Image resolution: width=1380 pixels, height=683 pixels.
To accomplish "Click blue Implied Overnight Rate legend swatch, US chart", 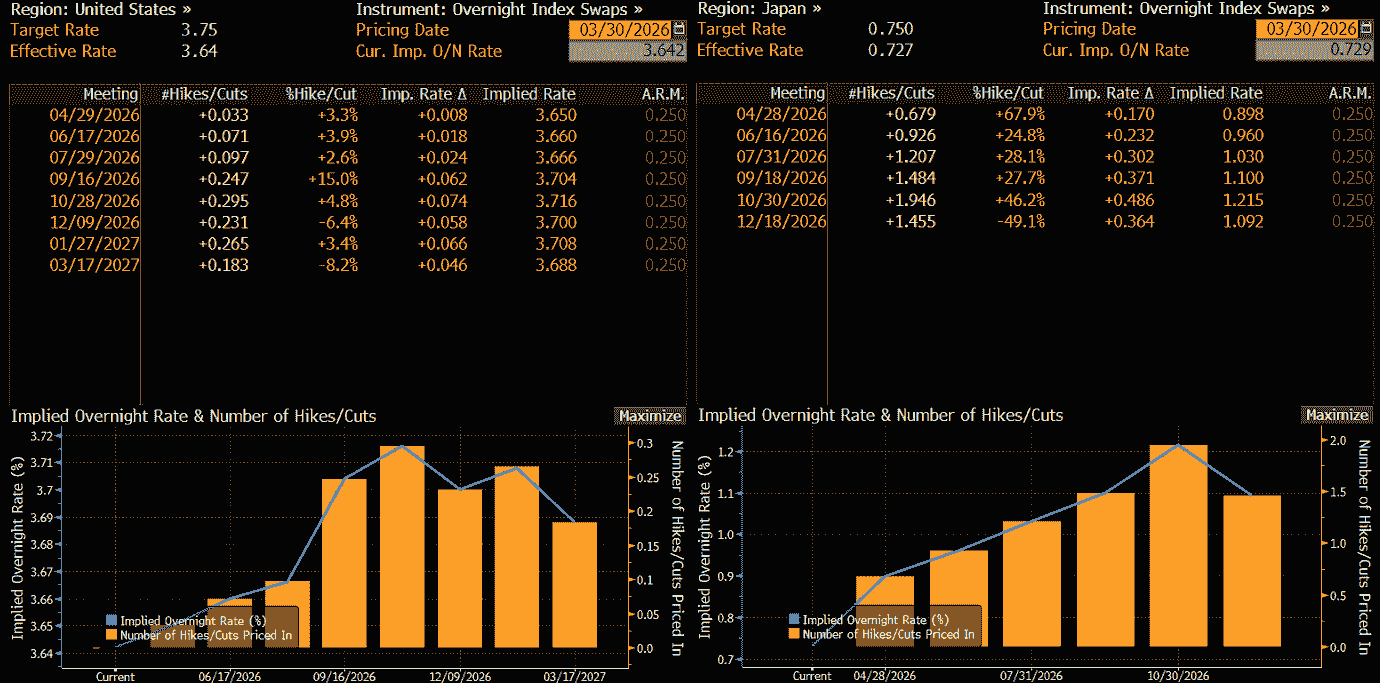I will pyautogui.click(x=110, y=620).
